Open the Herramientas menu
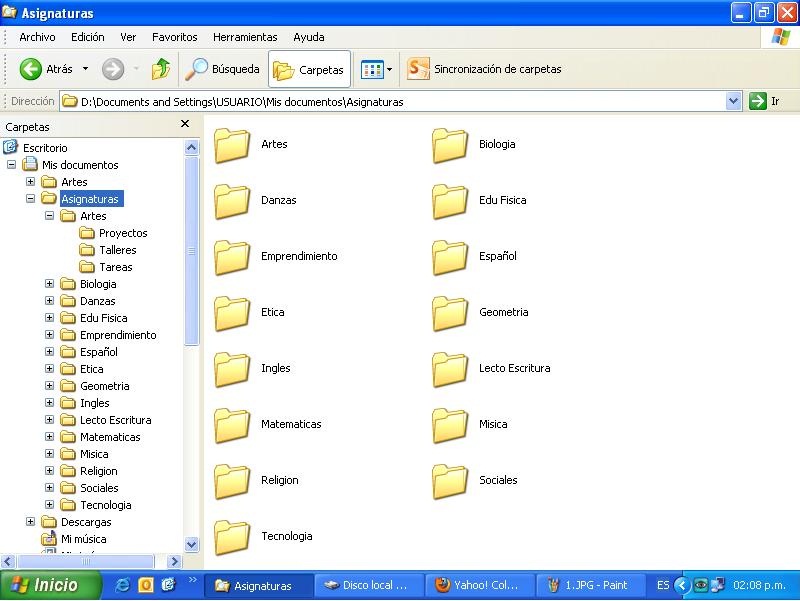This screenshot has width=800, height=601. tap(245, 37)
